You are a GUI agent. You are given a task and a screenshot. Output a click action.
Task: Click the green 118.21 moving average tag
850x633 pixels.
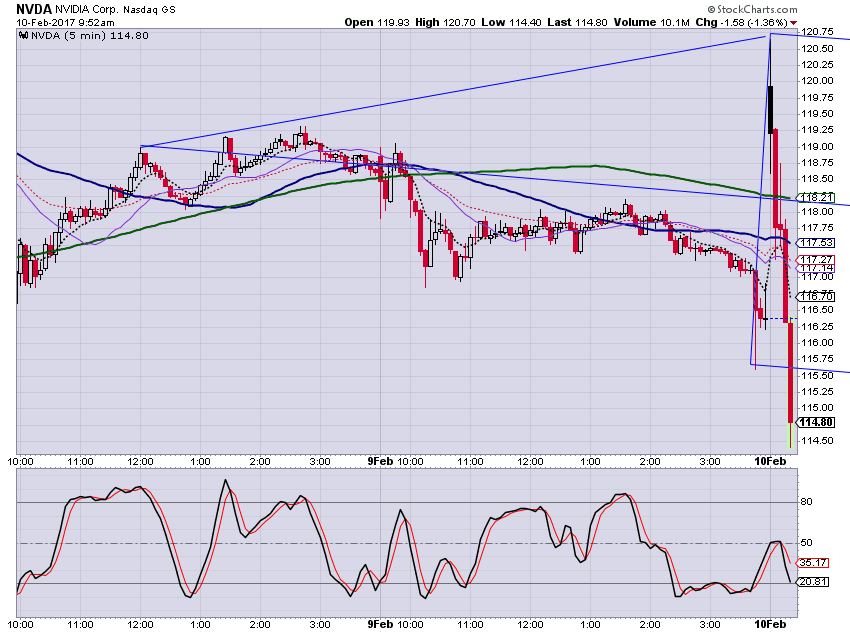(816, 197)
